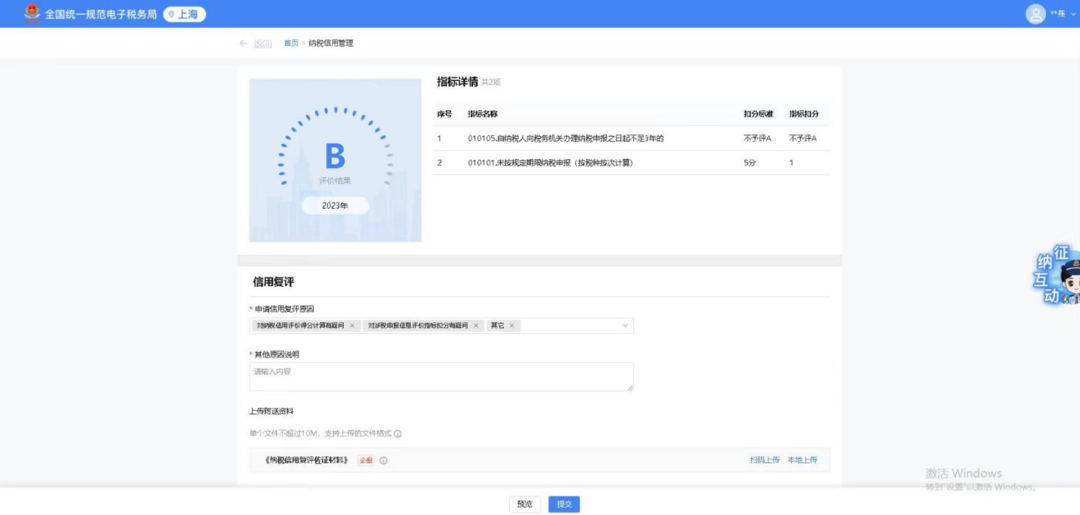
Task: Remove the 其它 reason tag
Action: tap(513, 326)
